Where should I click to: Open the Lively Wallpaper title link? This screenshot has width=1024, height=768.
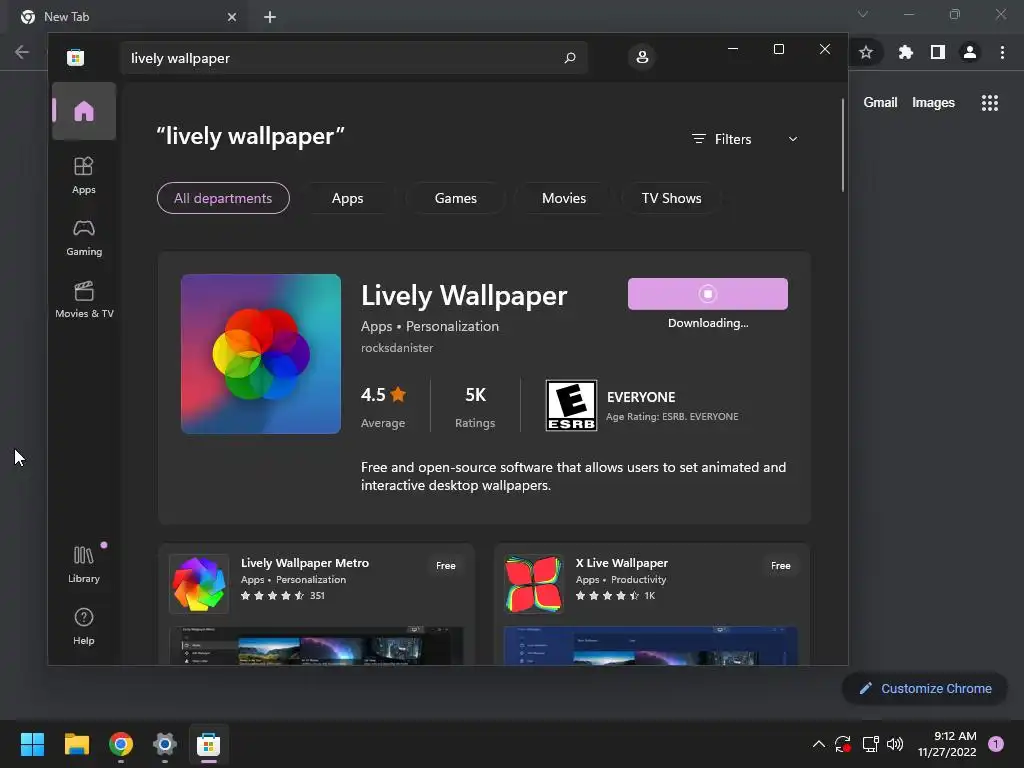pyautogui.click(x=464, y=296)
